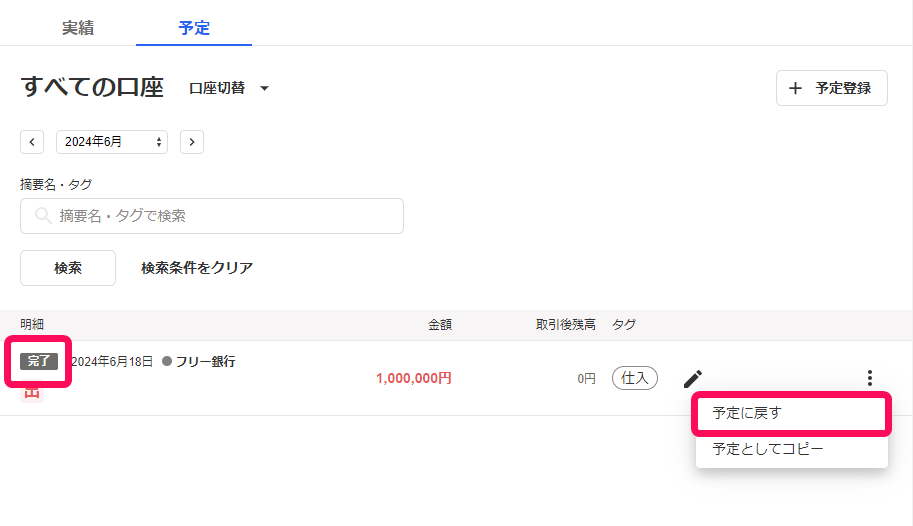Click the pencil edit icon
The height and width of the screenshot is (526, 913).
tap(692, 379)
